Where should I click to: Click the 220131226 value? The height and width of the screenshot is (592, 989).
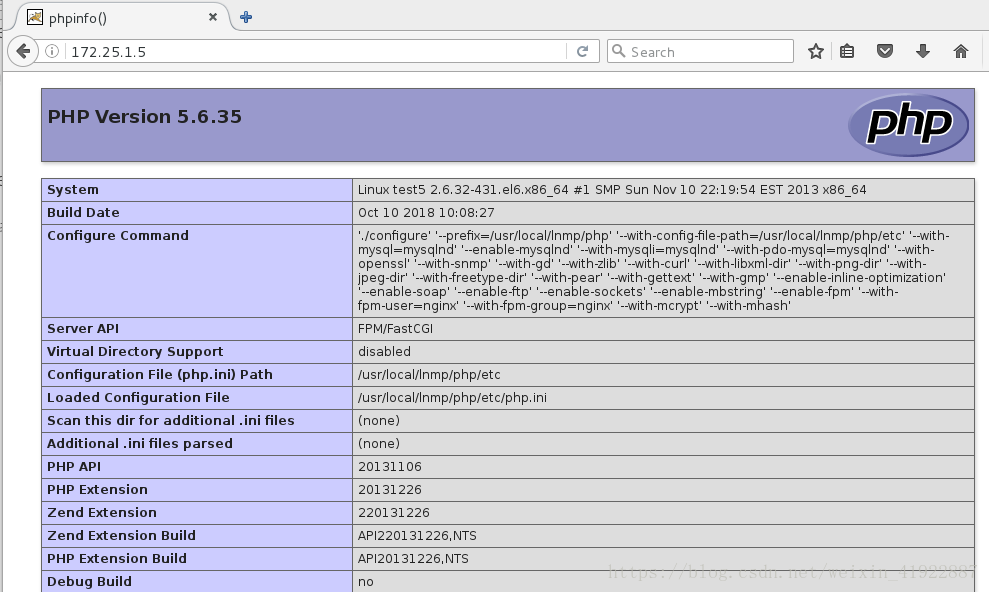coord(394,513)
